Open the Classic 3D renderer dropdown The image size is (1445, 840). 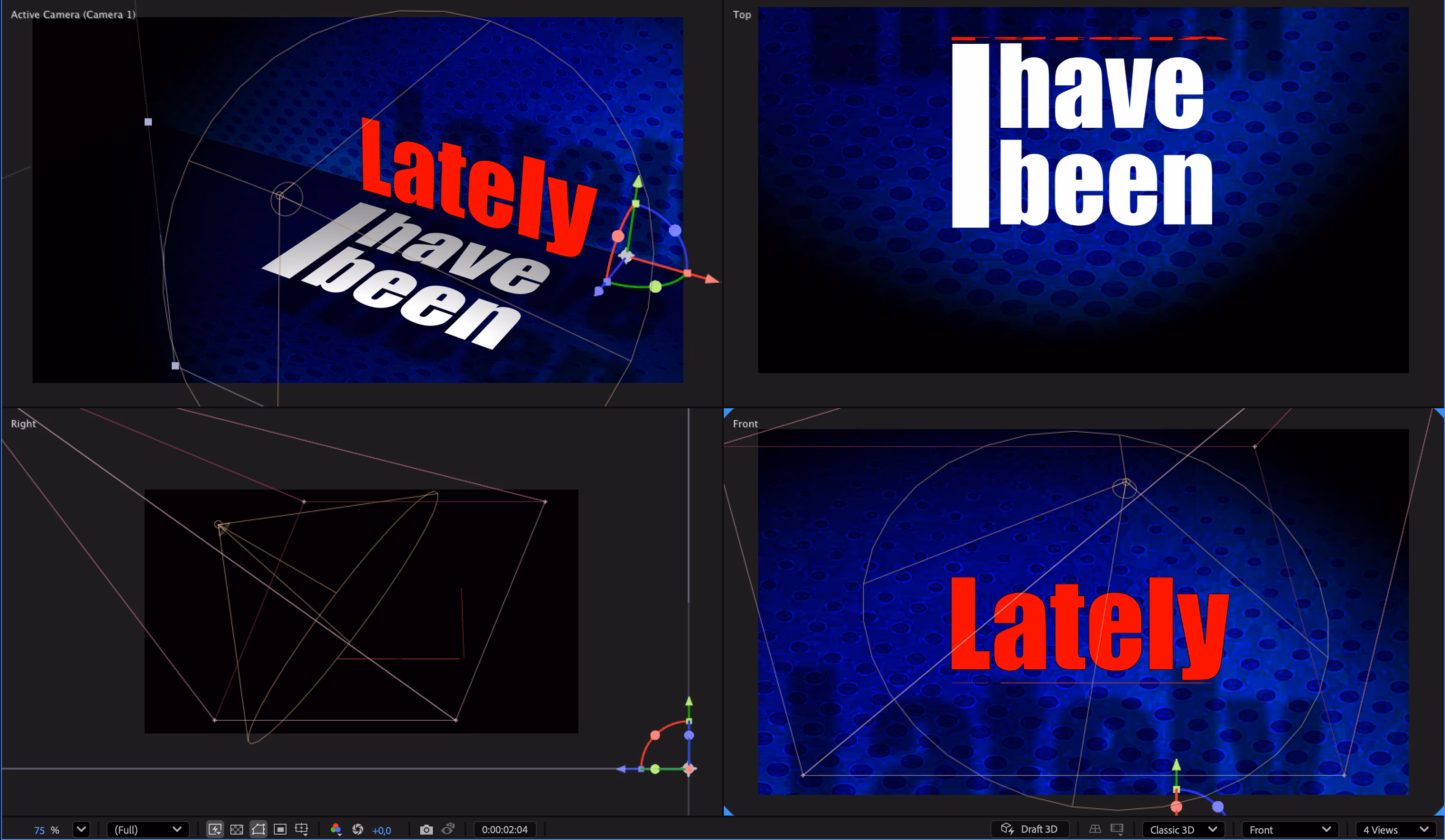1183,829
